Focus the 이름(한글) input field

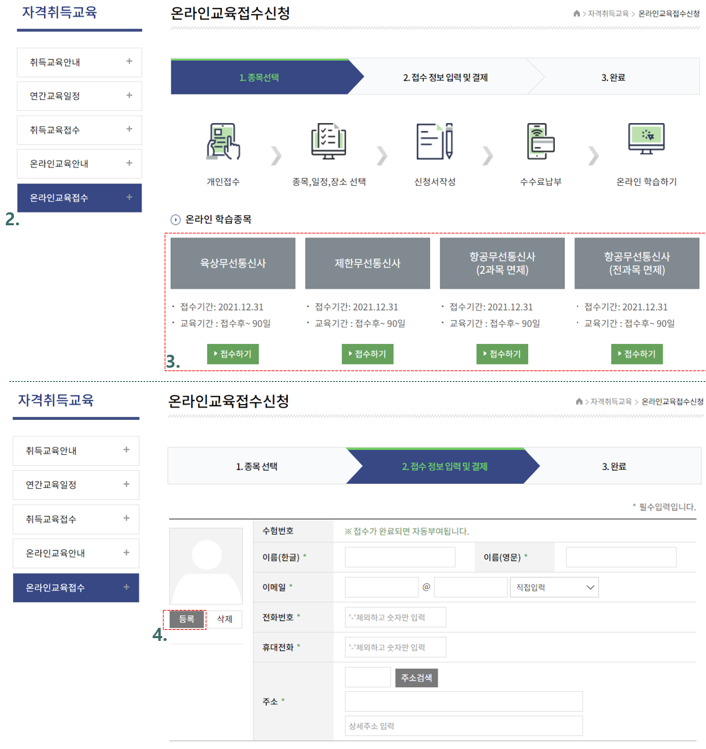pyautogui.click(x=400, y=557)
